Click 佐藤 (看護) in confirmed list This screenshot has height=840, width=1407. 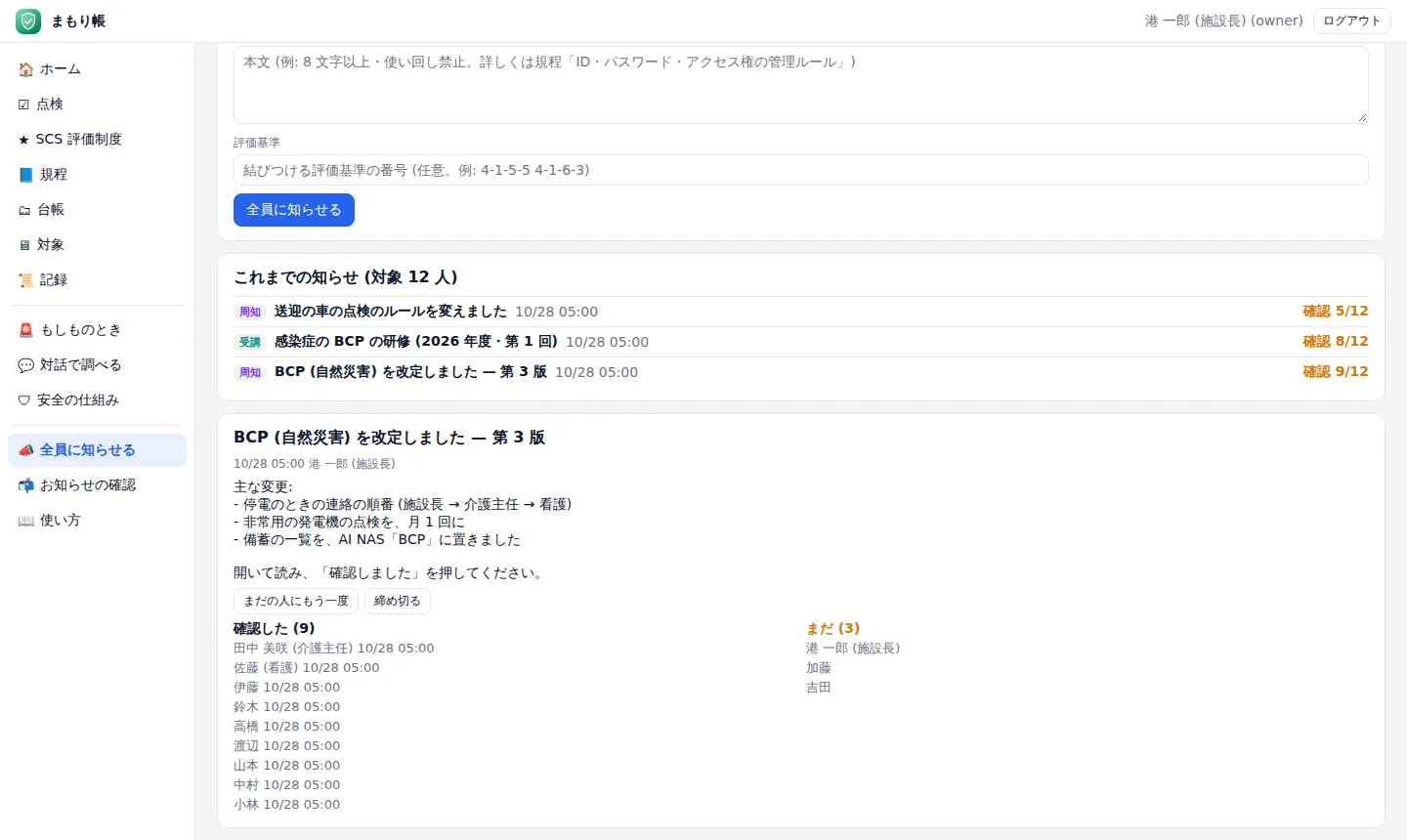(x=307, y=668)
